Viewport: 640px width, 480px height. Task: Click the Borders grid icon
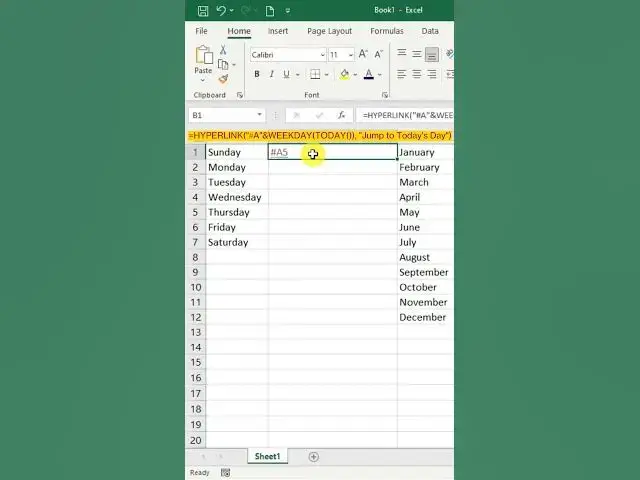tap(315, 74)
